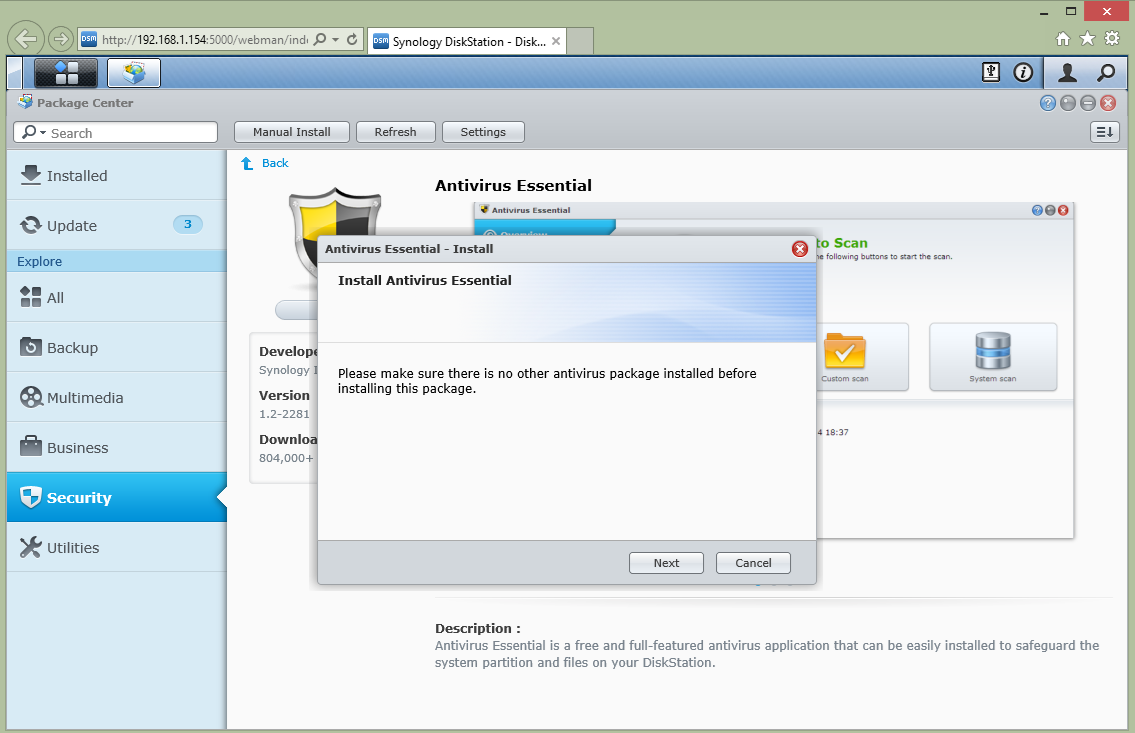
Task: Open browser tools gear icon
Action: pos(1112,38)
